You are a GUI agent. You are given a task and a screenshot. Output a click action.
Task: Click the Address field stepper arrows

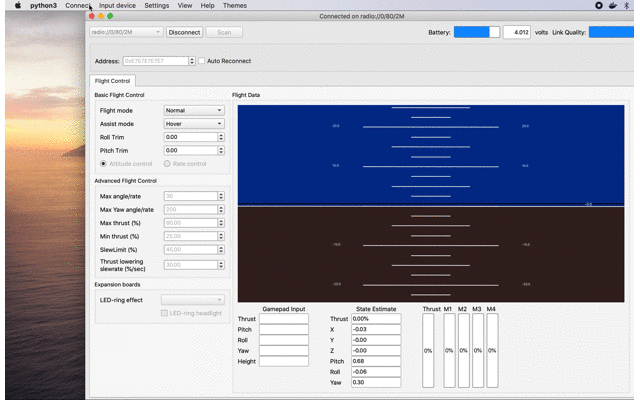point(192,61)
